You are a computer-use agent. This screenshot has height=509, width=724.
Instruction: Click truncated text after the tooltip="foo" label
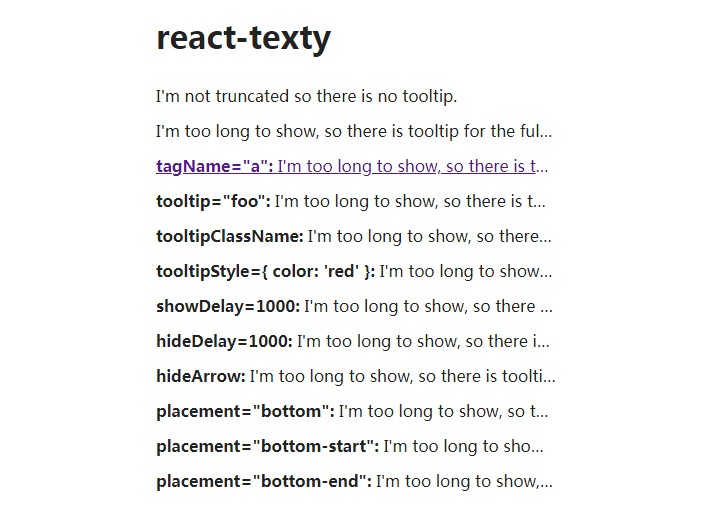pyautogui.click(x=410, y=202)
